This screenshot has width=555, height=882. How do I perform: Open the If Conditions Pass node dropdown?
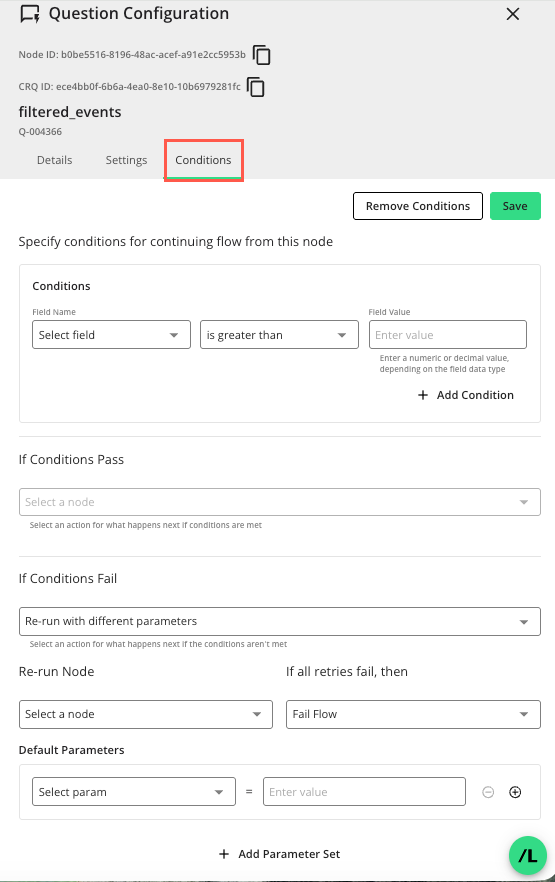(279, 502)
